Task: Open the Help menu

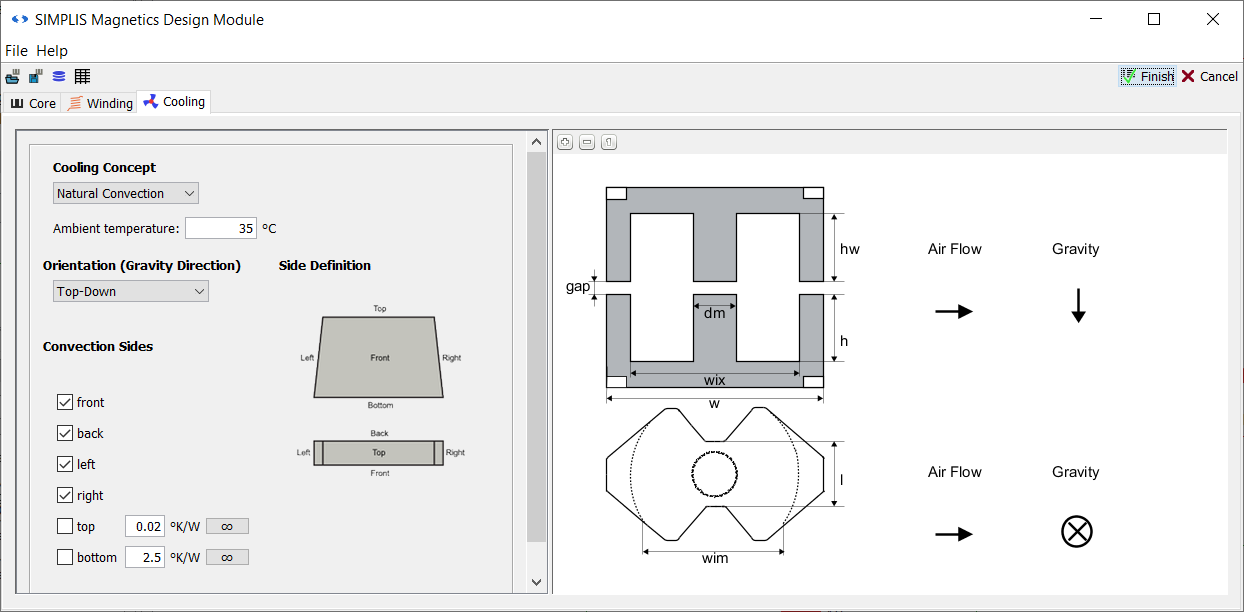Action: (52, 51)
